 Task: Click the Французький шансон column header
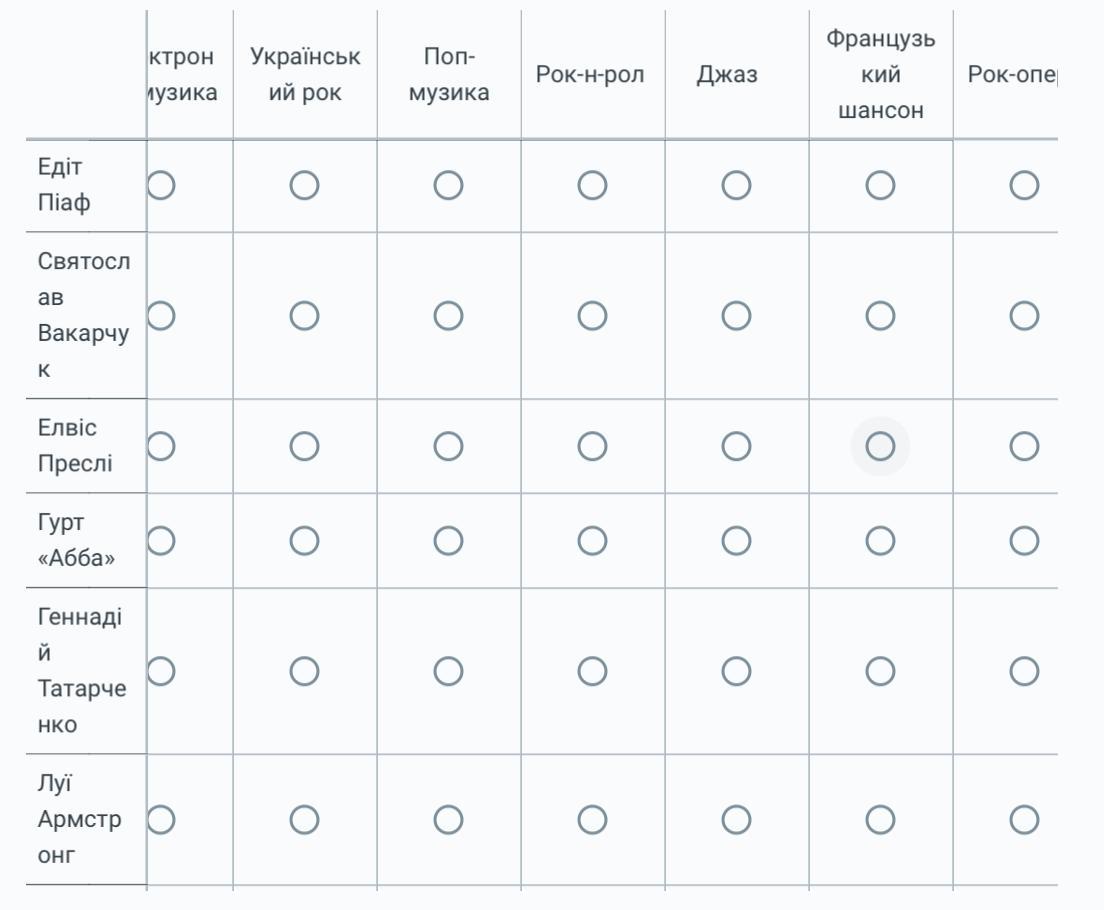pyautogui.click(x=880, y=75)
